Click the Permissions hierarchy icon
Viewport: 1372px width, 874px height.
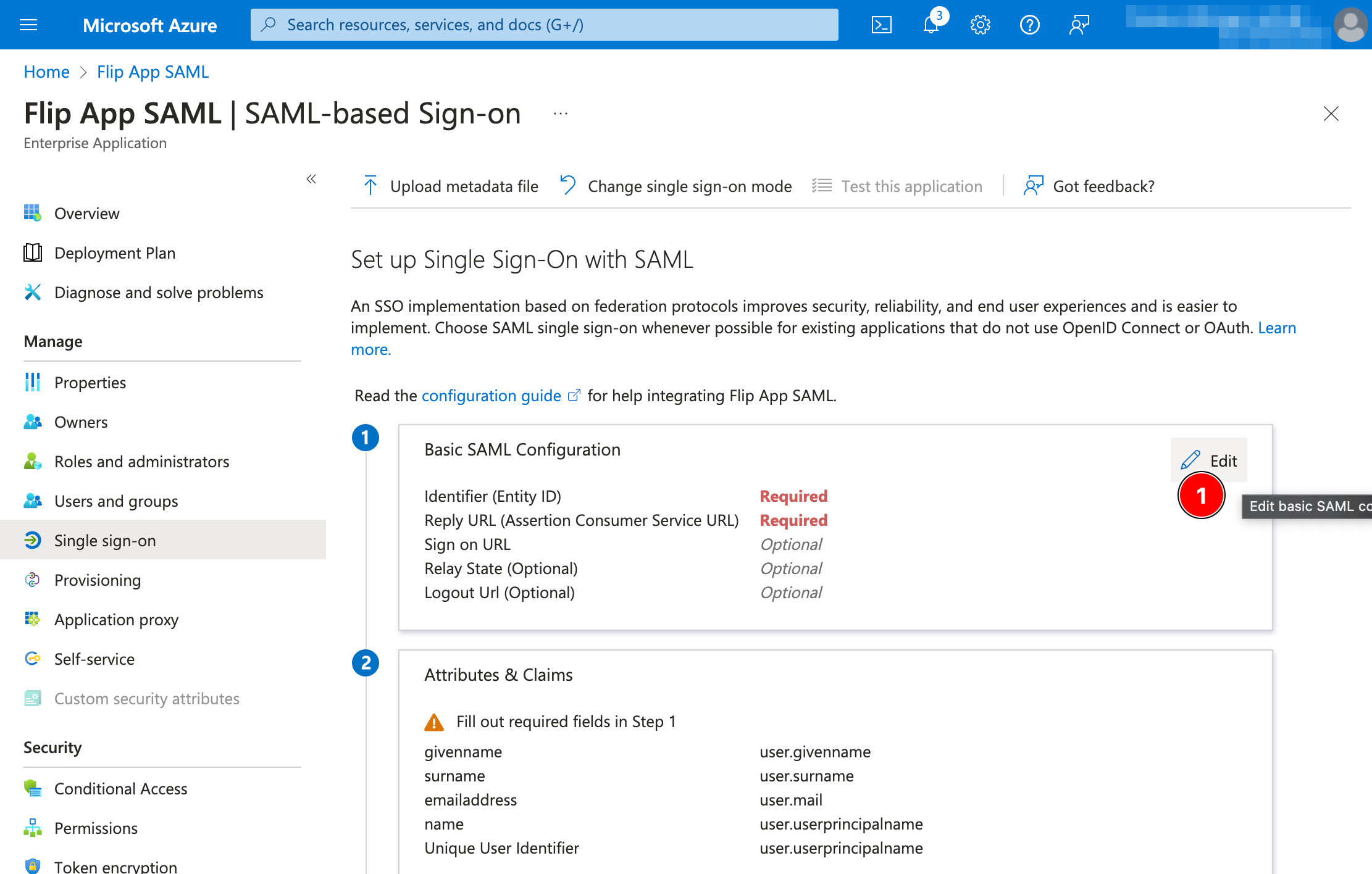click(x=32, y=828)
